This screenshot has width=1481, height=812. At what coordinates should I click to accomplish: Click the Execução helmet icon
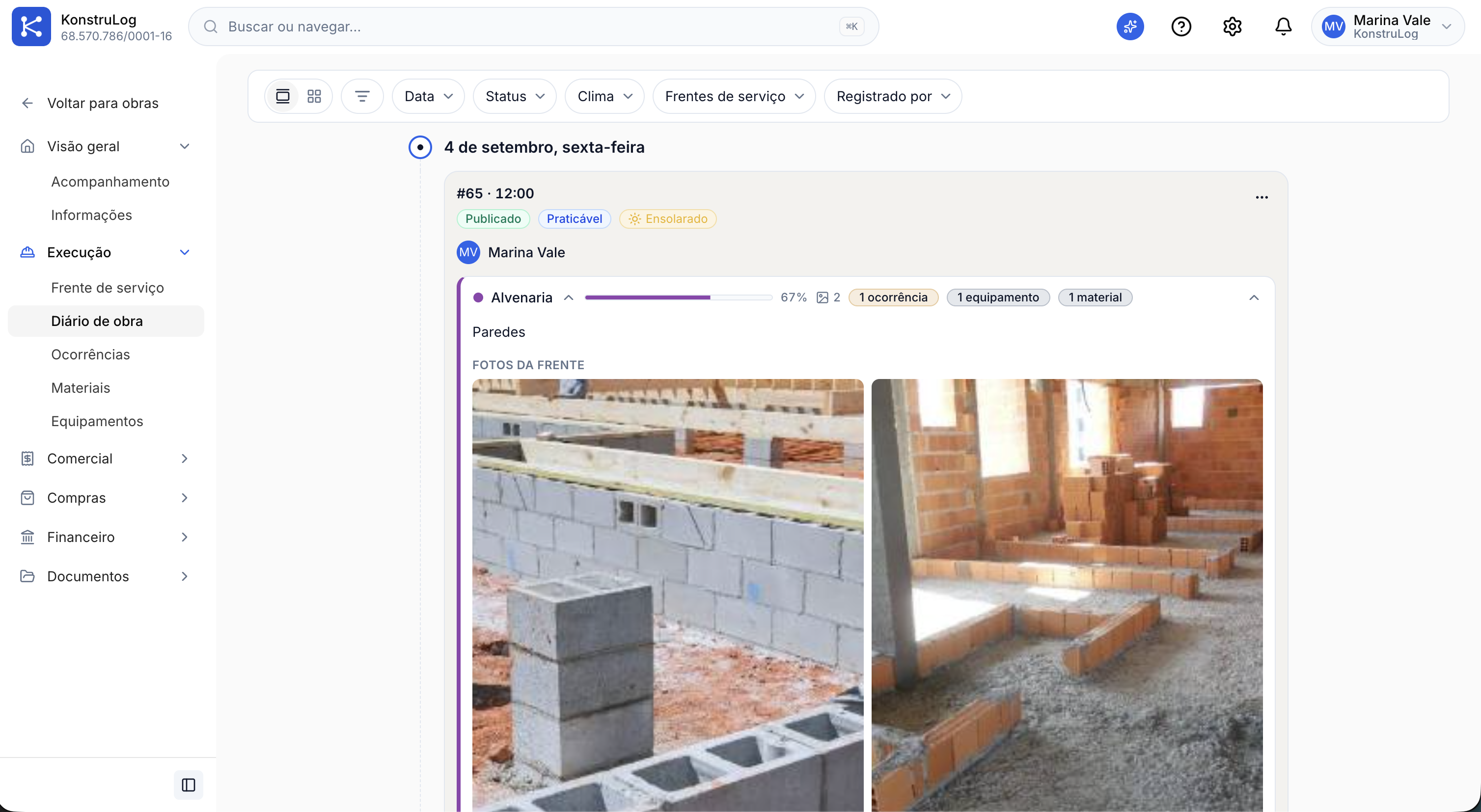(27, 252)
